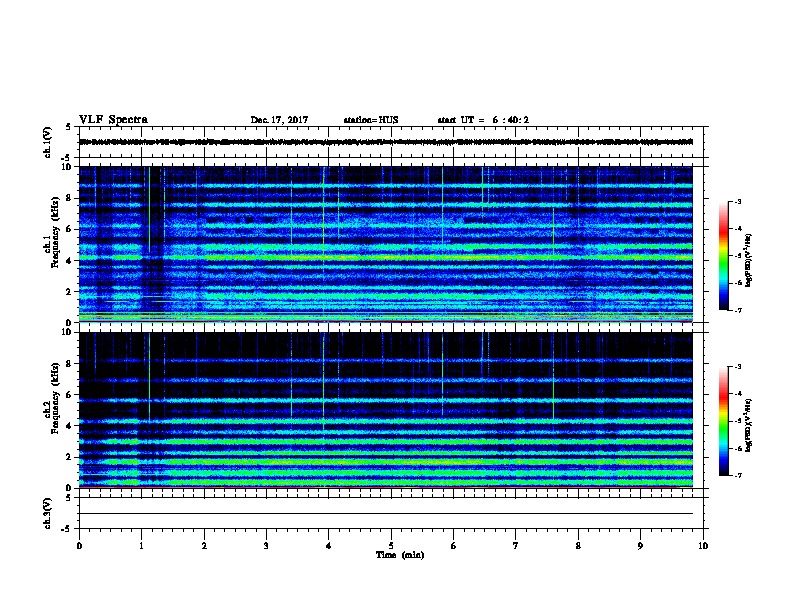Click time axis tick label "3"
Image resolution: width=792 pixels, height=612 pixels.
[266, 546]
